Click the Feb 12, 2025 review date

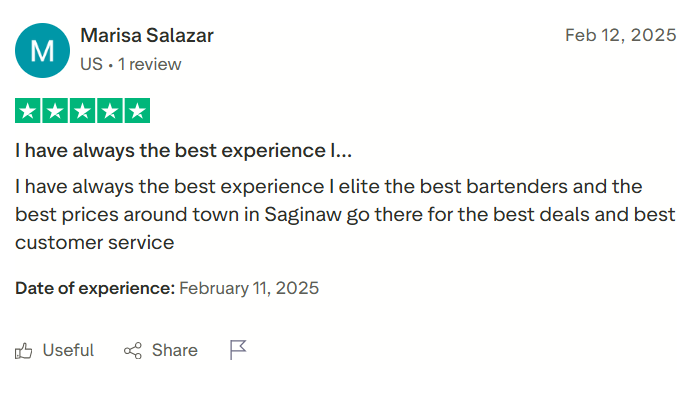pyautogui.click(x=620, y=35)
